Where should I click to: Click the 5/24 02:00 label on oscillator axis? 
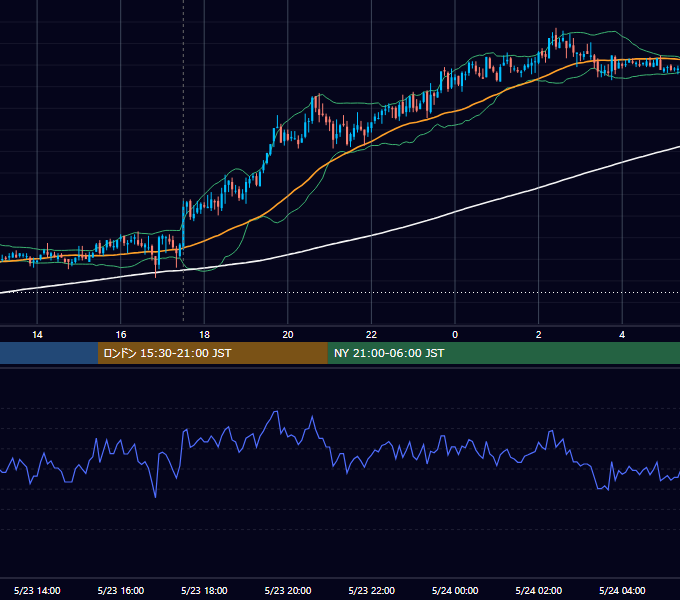coord(539,590)
